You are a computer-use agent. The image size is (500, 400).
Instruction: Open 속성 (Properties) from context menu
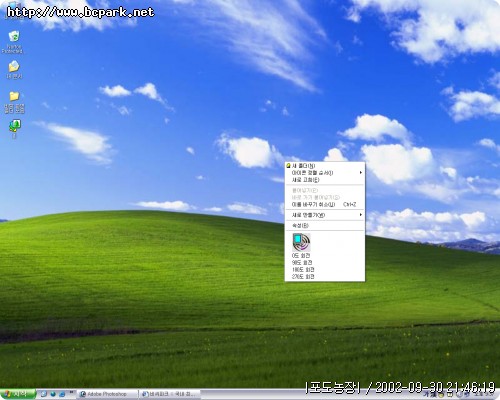point(325,226)
